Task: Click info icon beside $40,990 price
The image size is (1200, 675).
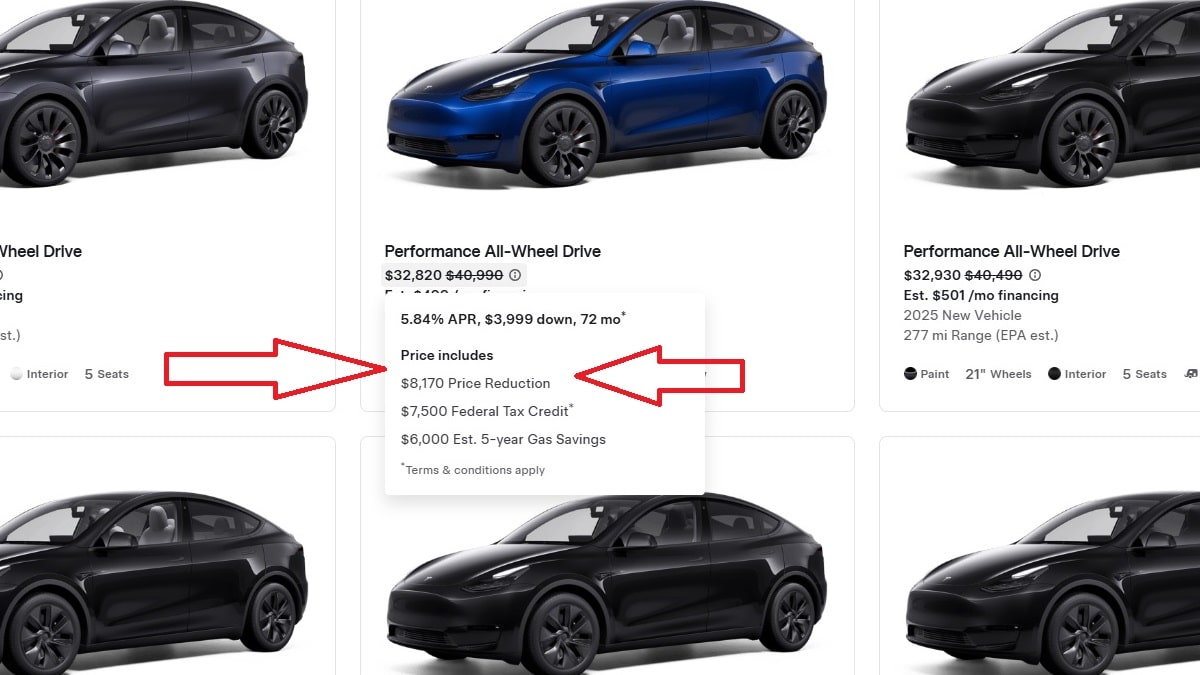Action: [515, 275]
